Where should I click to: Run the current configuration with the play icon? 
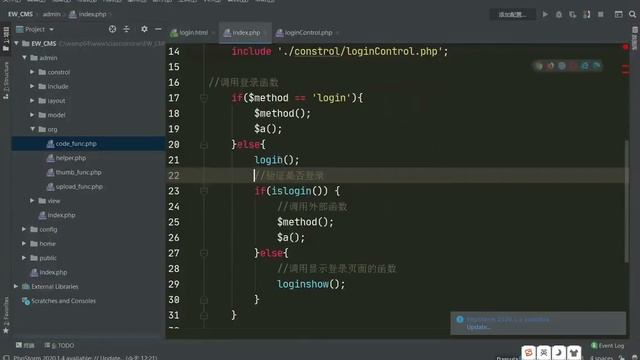point(545,14)
